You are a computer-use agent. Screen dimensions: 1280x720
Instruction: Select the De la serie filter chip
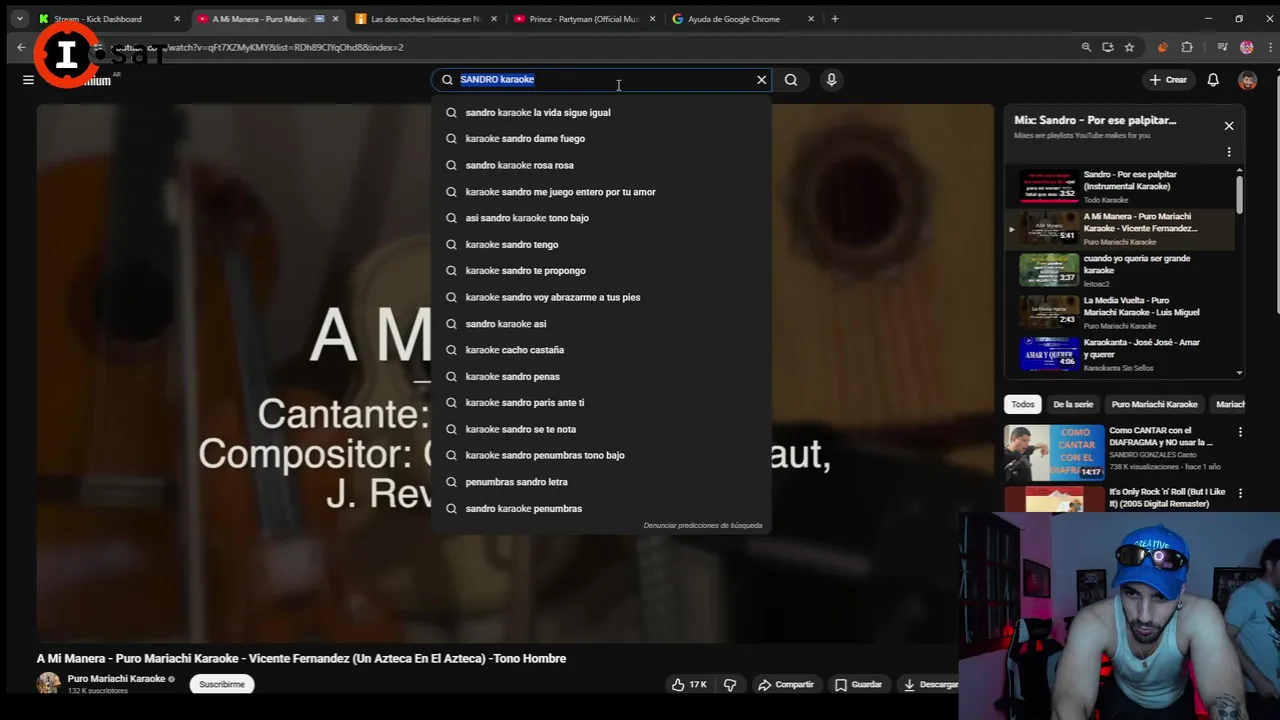pyautogui.click(x=1073, y=404)
